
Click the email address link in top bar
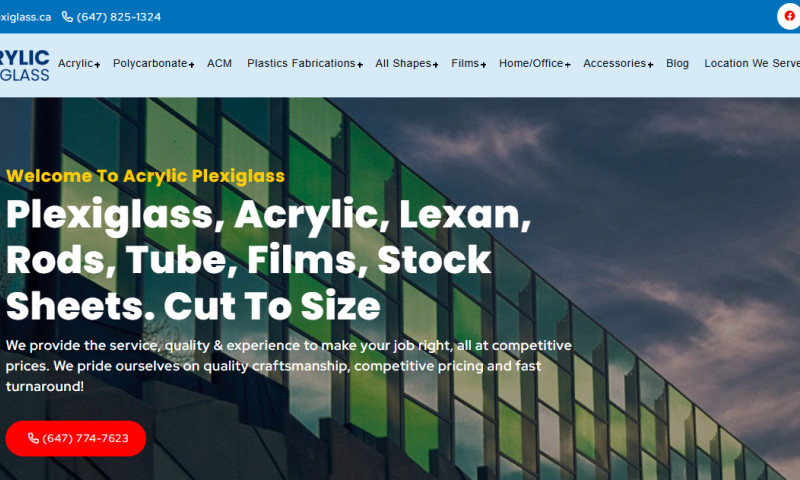coord(25,17)
